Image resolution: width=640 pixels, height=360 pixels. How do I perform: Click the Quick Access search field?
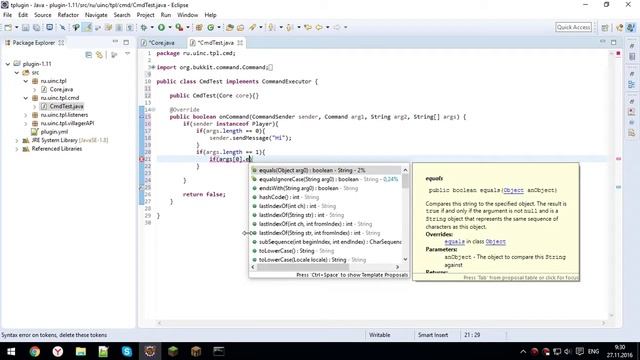(x=573, y=27)
